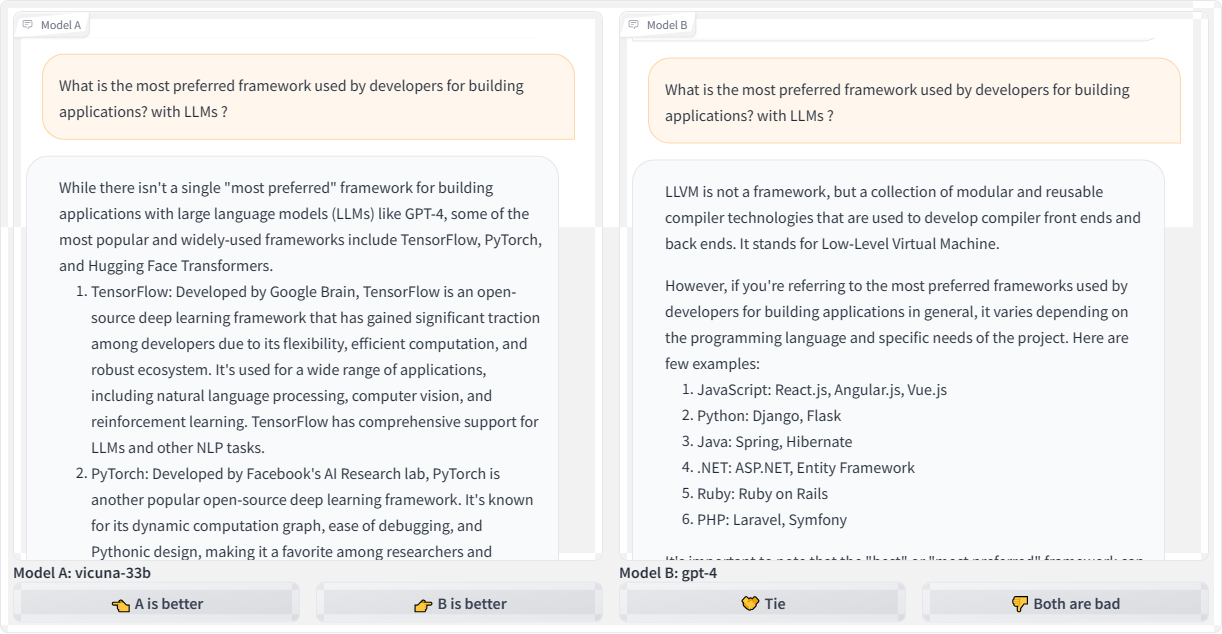Image resolution: width=1222 pixels, height=634 pixels.
Task: Select the Model B tab
Action: pos(660,25)
